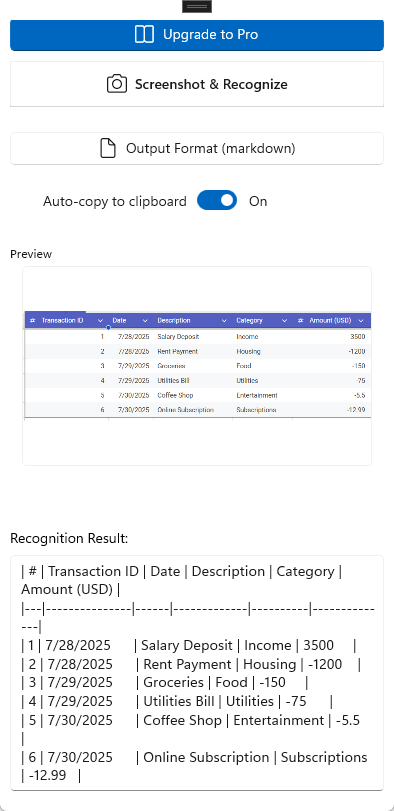Click the Upgrade to Pro button
Screen dimensions: 394x811
point(197,35)
